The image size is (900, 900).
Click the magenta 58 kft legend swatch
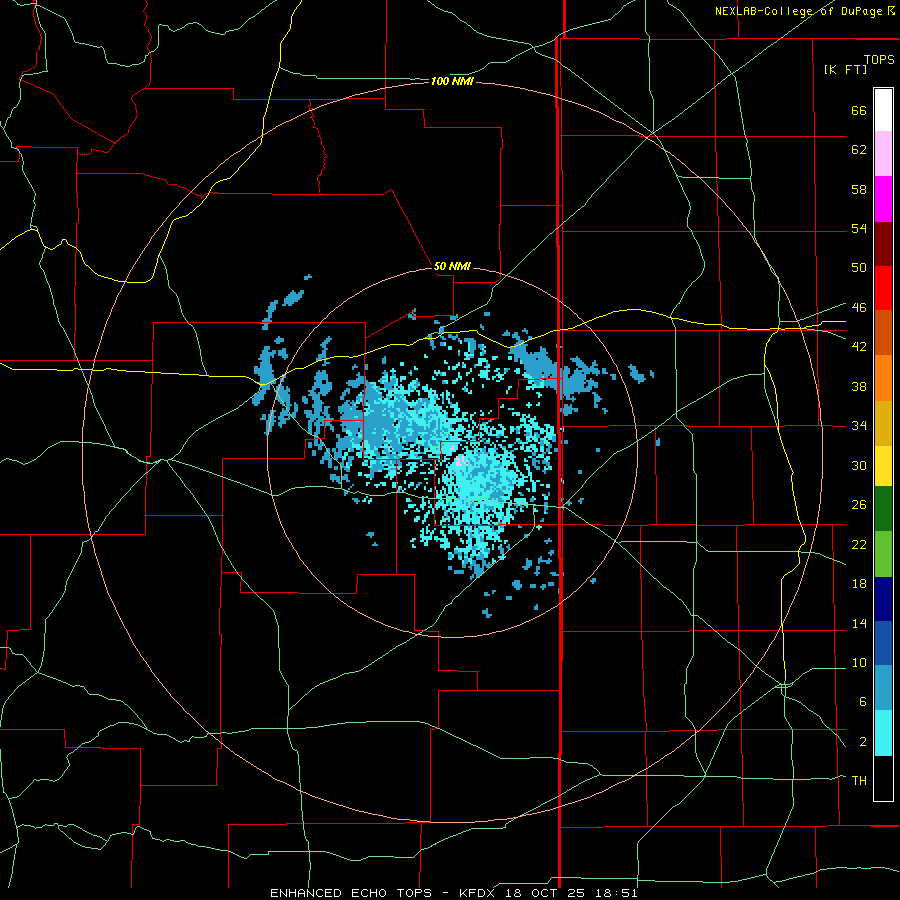click(883, 199)
